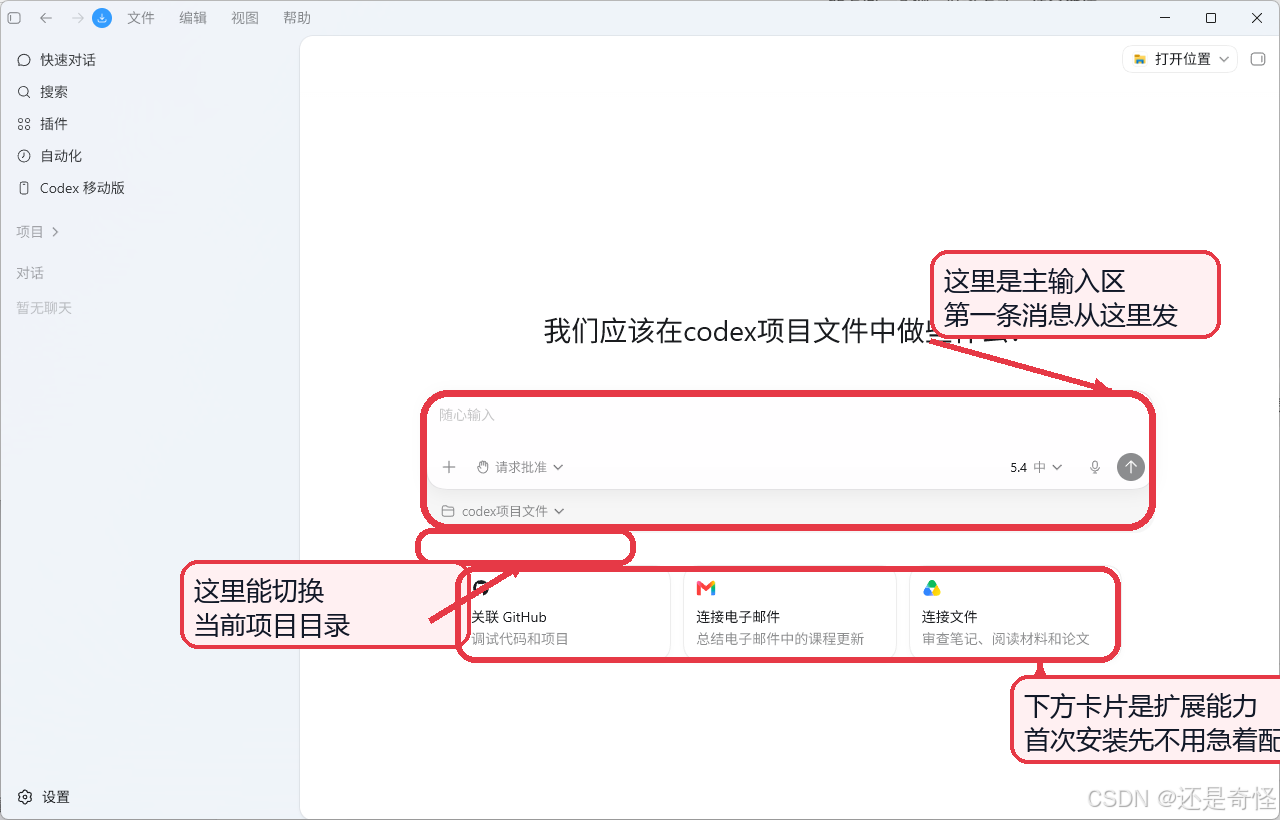1280x820 pixels.
Task: Click the plus attachment icon
Action: tap(449, 467)
